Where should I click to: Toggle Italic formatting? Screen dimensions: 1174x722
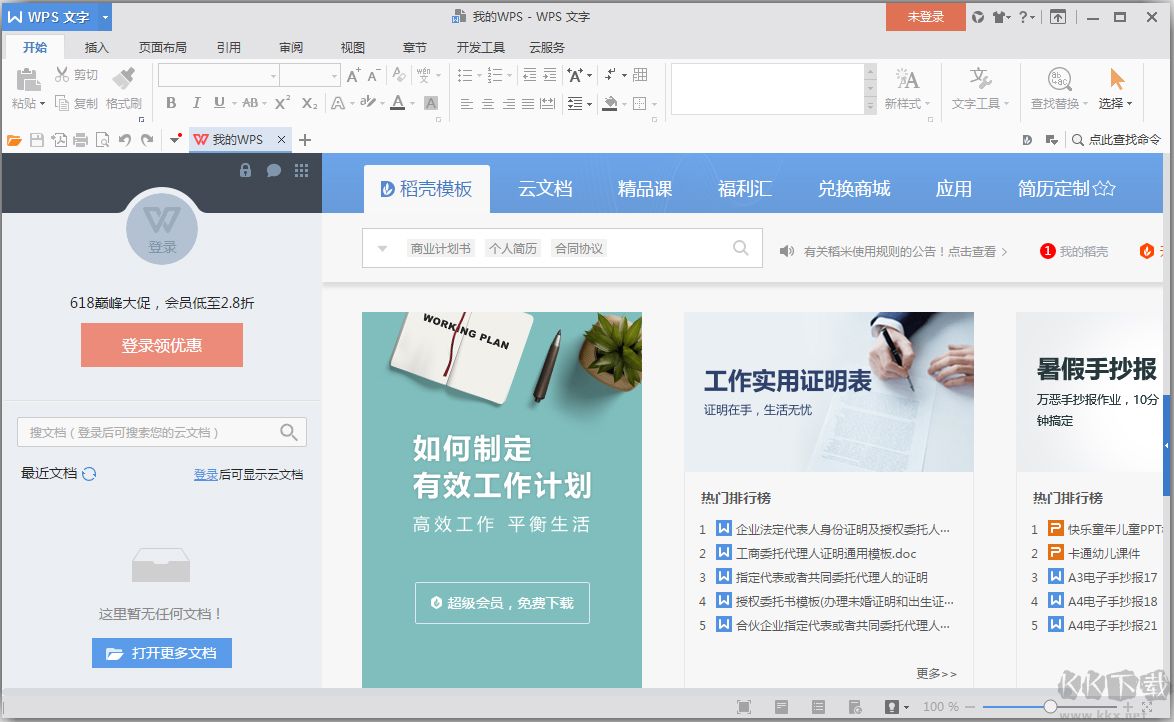[x=196, y=103]
